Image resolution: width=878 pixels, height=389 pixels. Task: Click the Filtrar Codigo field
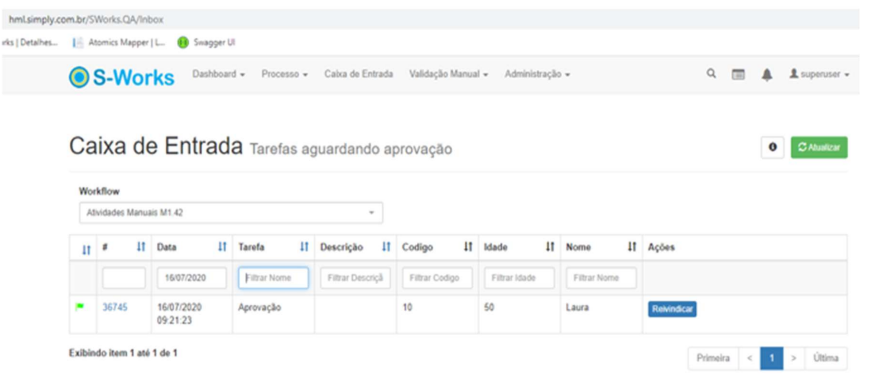click(437, 278)
